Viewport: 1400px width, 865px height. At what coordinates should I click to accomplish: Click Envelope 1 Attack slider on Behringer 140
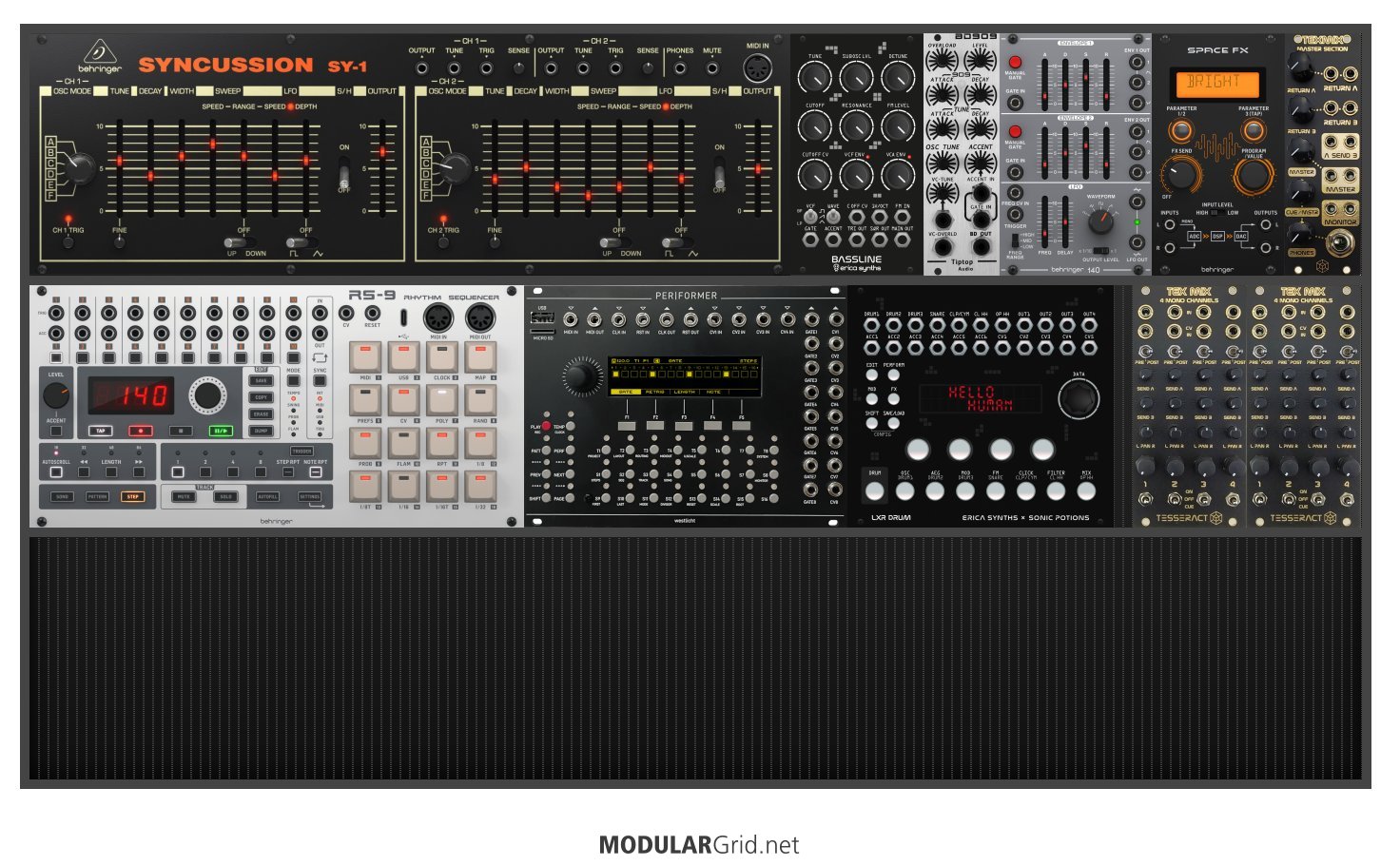(1045, 84)
